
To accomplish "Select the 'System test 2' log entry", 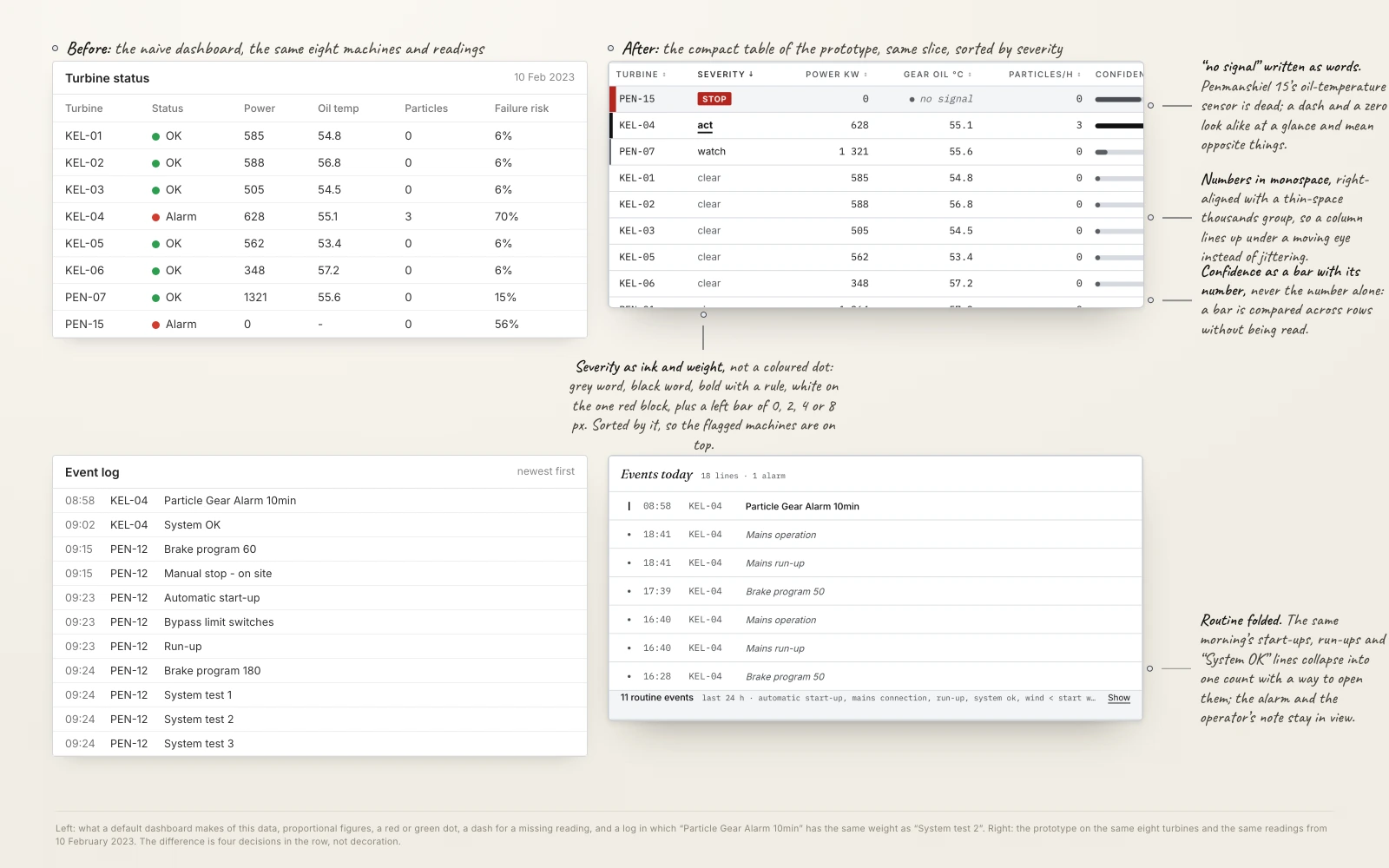I will click(x=319, y=720).
